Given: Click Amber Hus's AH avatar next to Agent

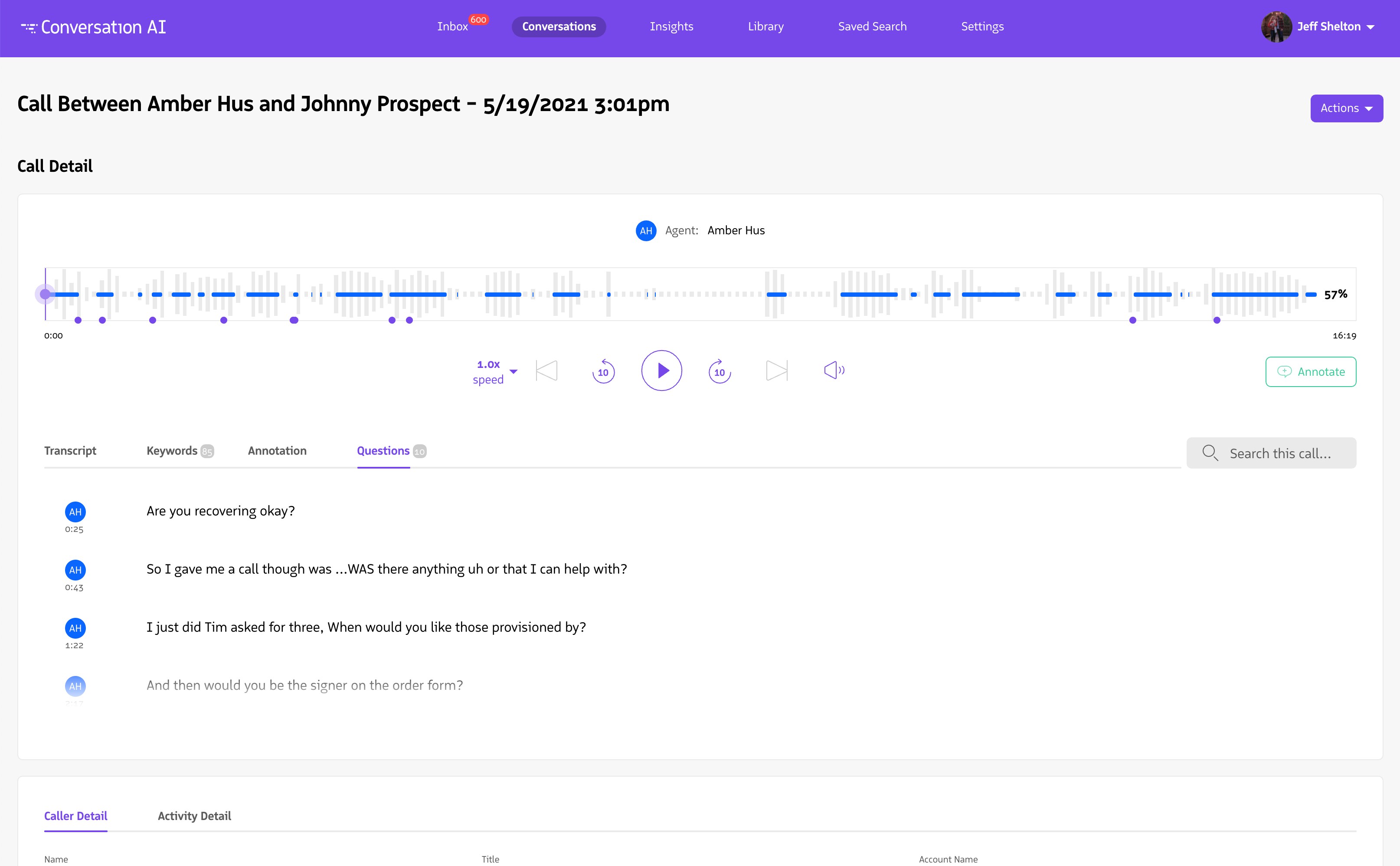Looking at the screenshot, I should (x=646, y=231).
